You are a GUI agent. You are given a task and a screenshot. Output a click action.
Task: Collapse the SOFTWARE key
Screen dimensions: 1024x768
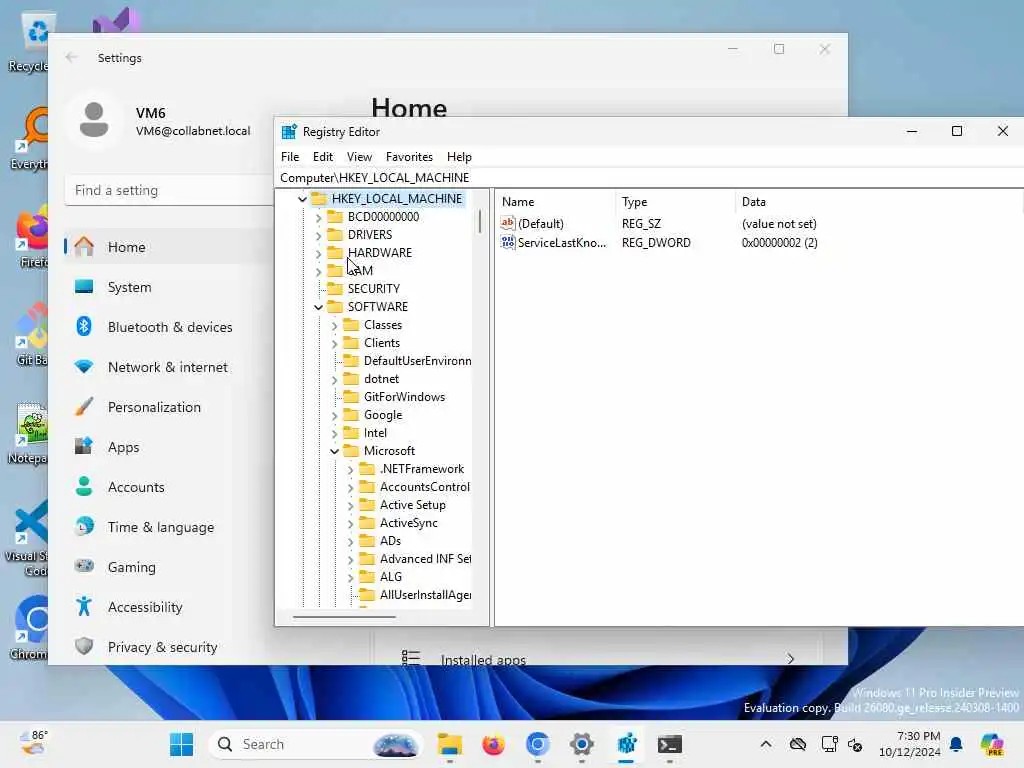click(x=318, y=307)
